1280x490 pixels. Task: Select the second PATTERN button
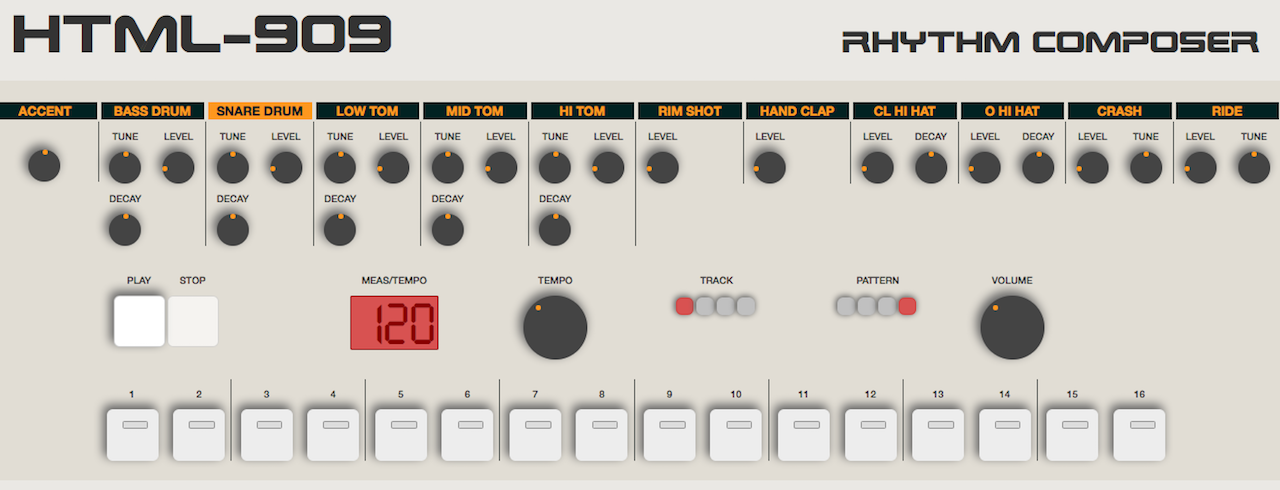tap(866, 306)
